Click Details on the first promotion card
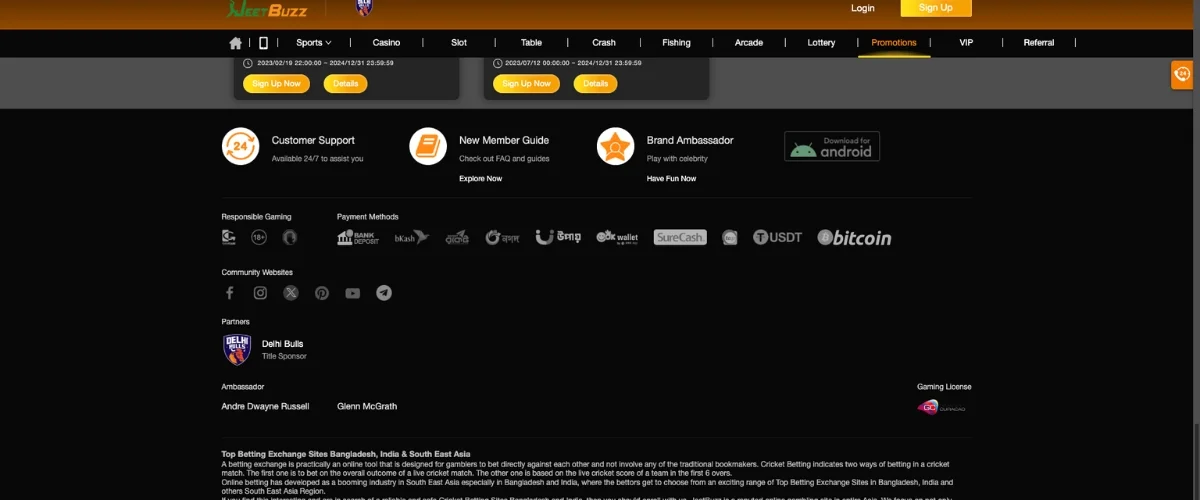This screenshot has width=1200, height=500. point(345,84)
